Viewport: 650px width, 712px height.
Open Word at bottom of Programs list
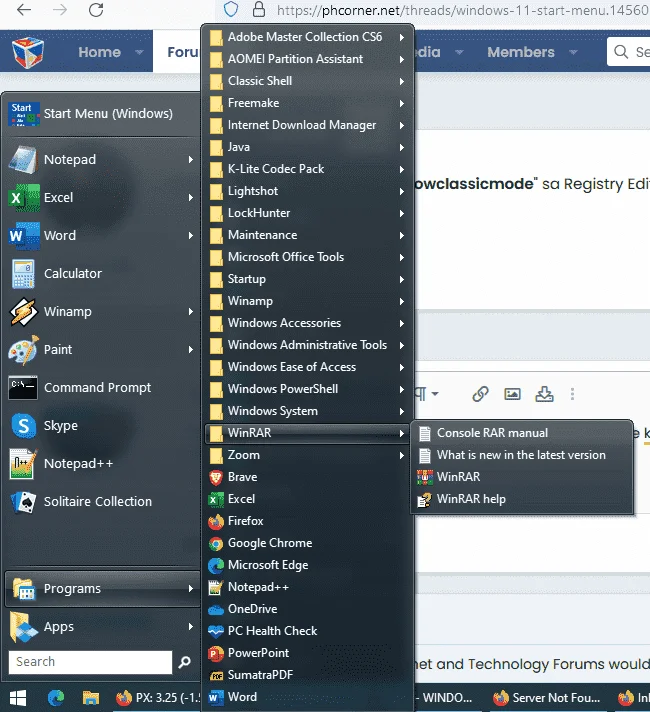308,697
